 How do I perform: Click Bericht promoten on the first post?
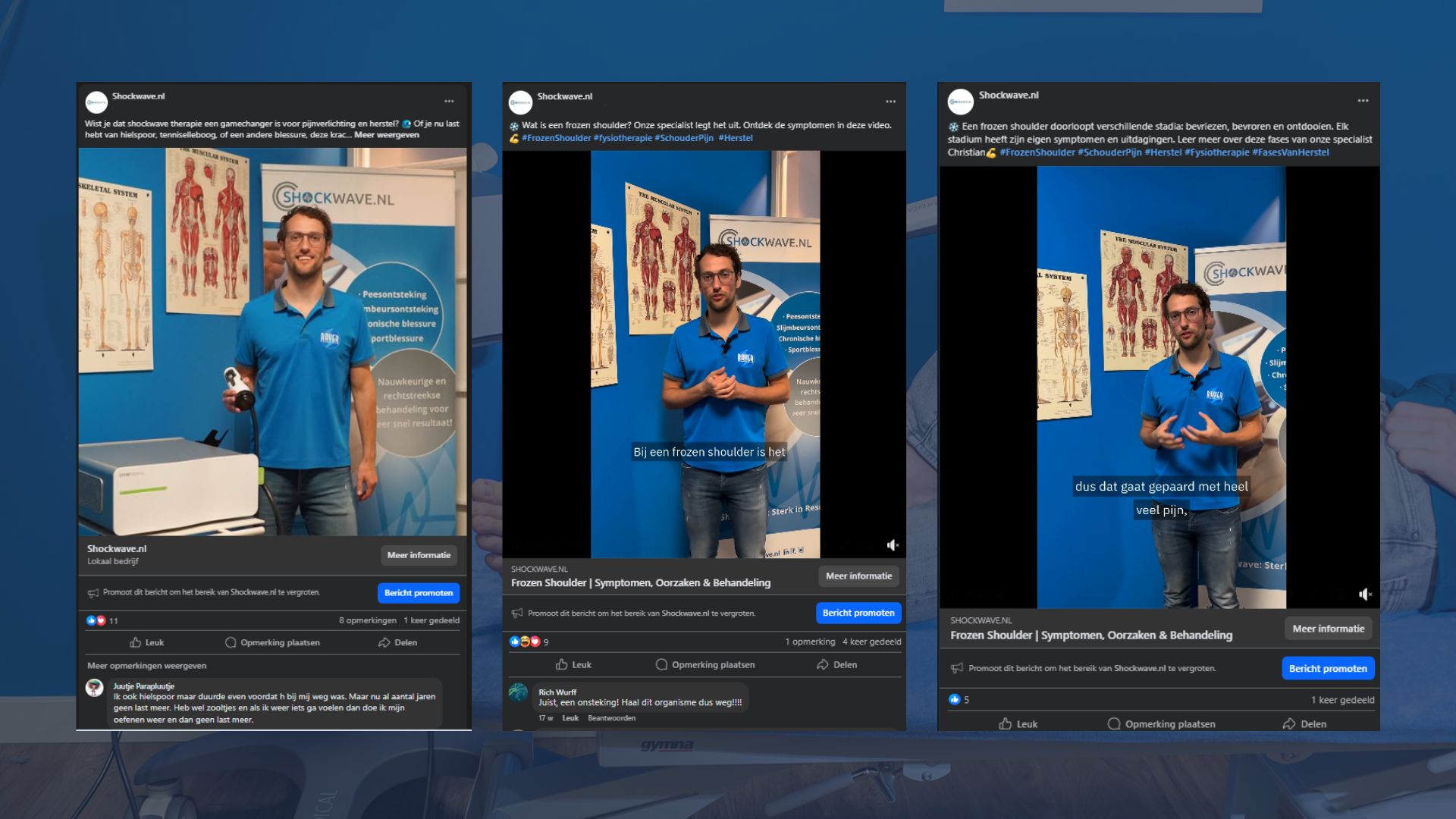pos(419,593)
